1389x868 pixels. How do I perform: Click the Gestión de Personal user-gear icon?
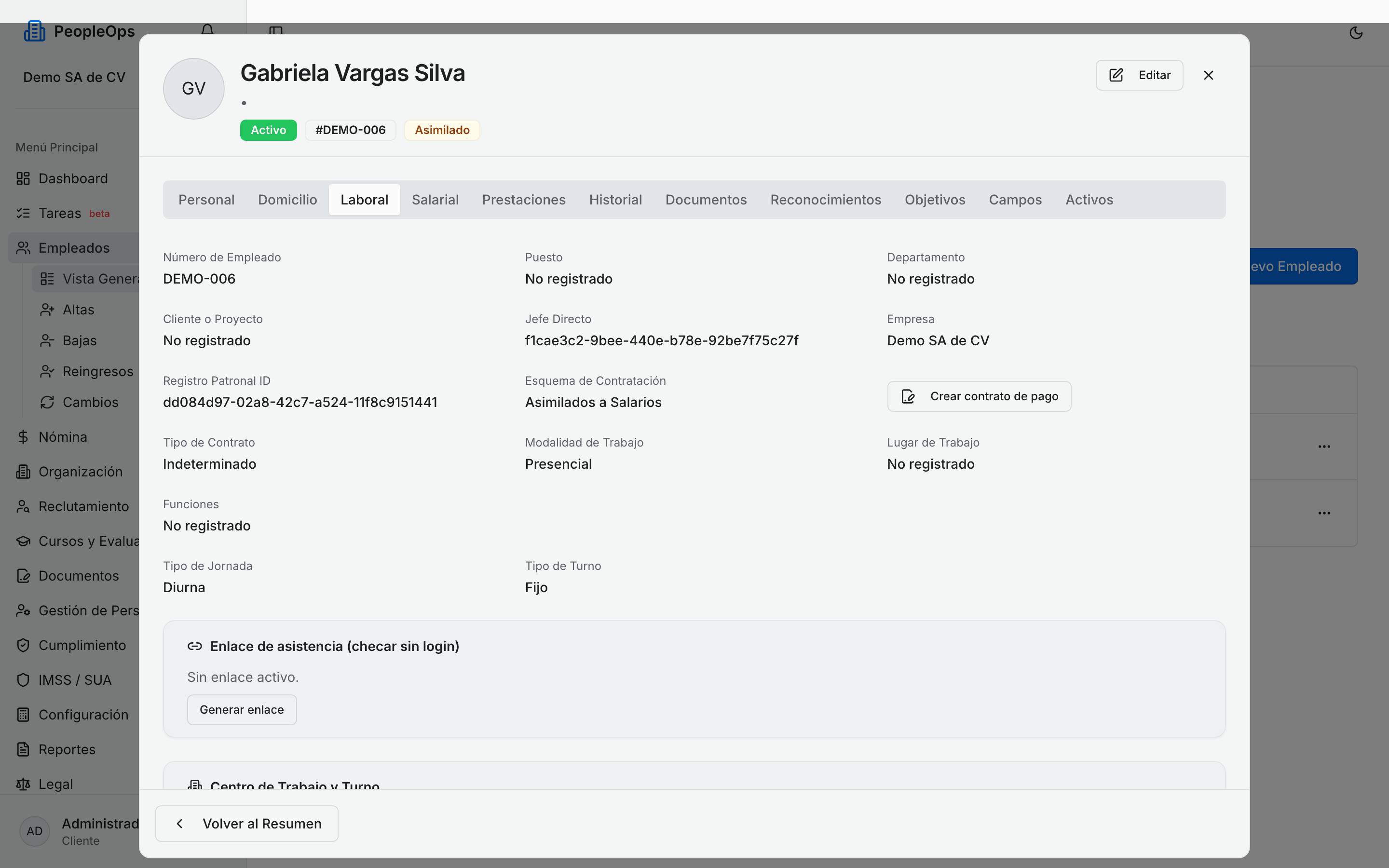pyautogui.click(x=23, y=611)
